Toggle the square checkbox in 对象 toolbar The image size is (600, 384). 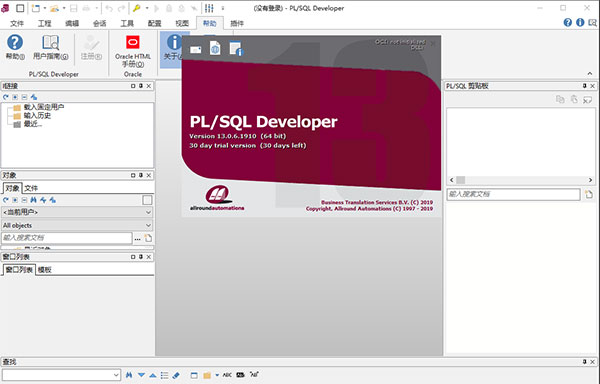coord(147,200)
